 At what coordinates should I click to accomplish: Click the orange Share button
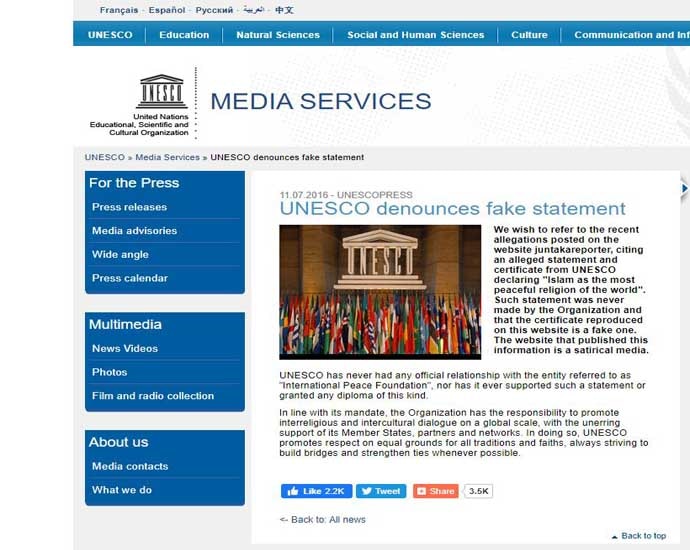tap(436, 491)
